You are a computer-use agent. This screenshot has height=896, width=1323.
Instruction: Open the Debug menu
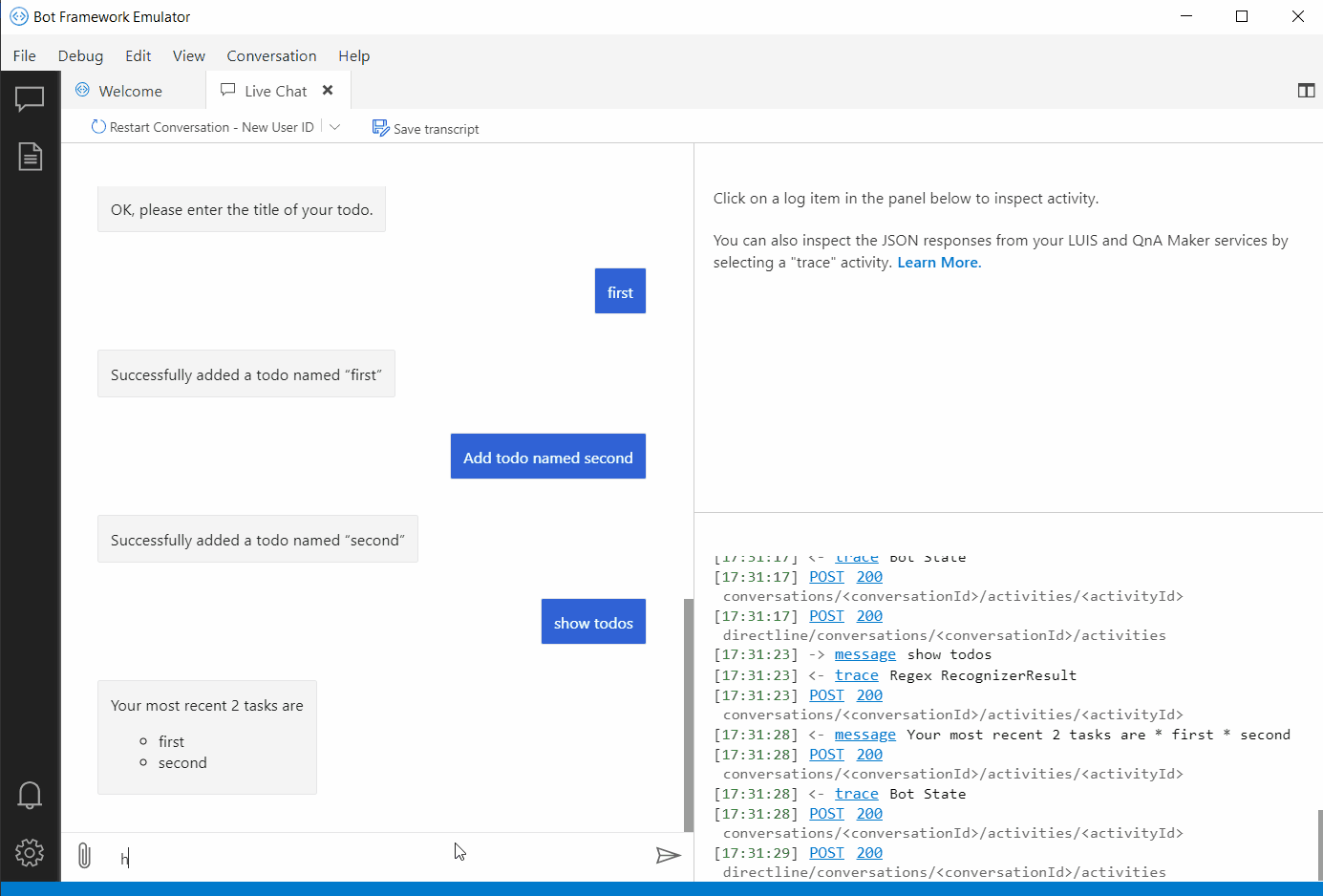(80, 55)
